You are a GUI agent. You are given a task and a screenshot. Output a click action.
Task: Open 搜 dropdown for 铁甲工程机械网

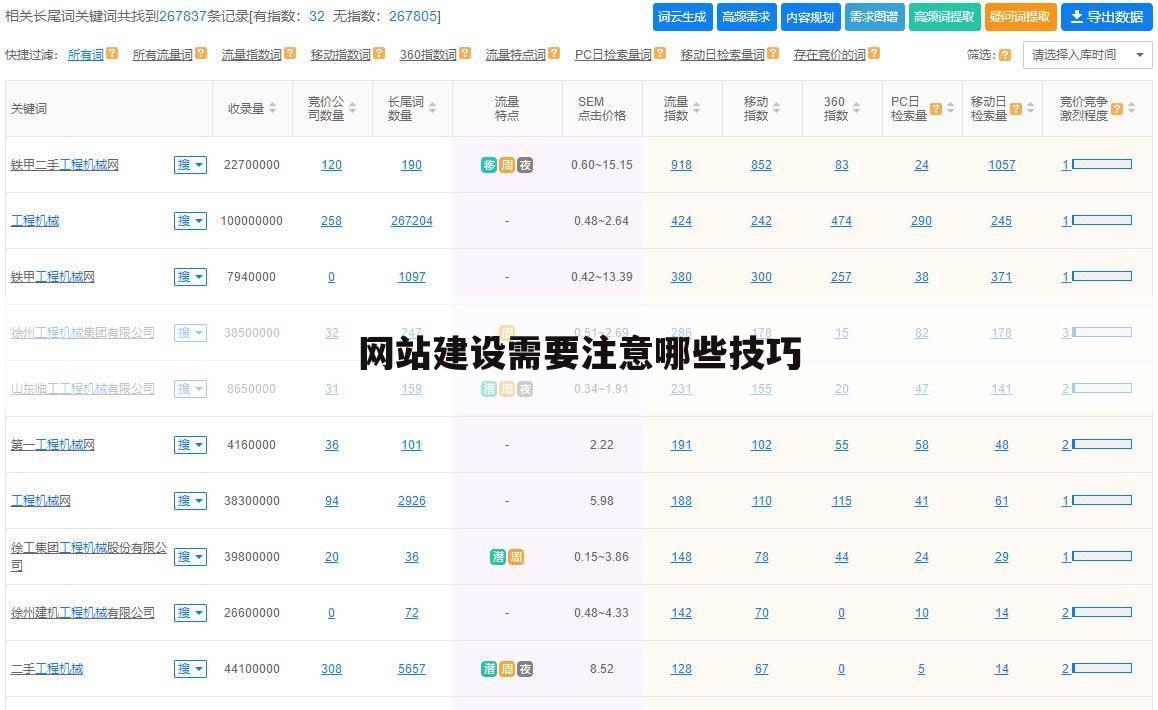[x=190, y=277]
